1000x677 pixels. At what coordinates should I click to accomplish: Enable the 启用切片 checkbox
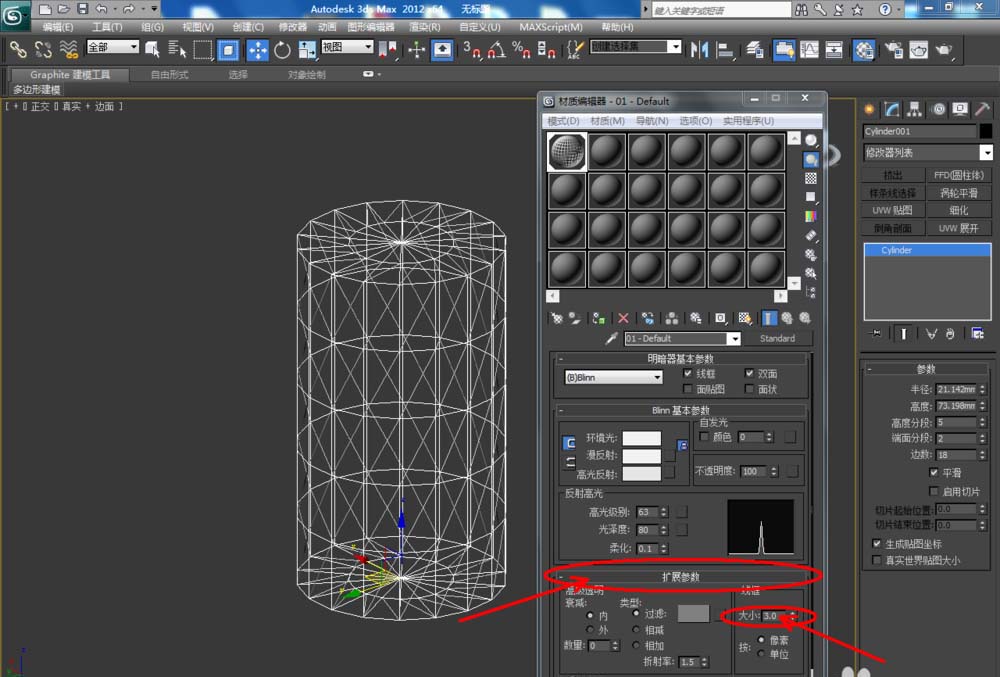[933, 492]
